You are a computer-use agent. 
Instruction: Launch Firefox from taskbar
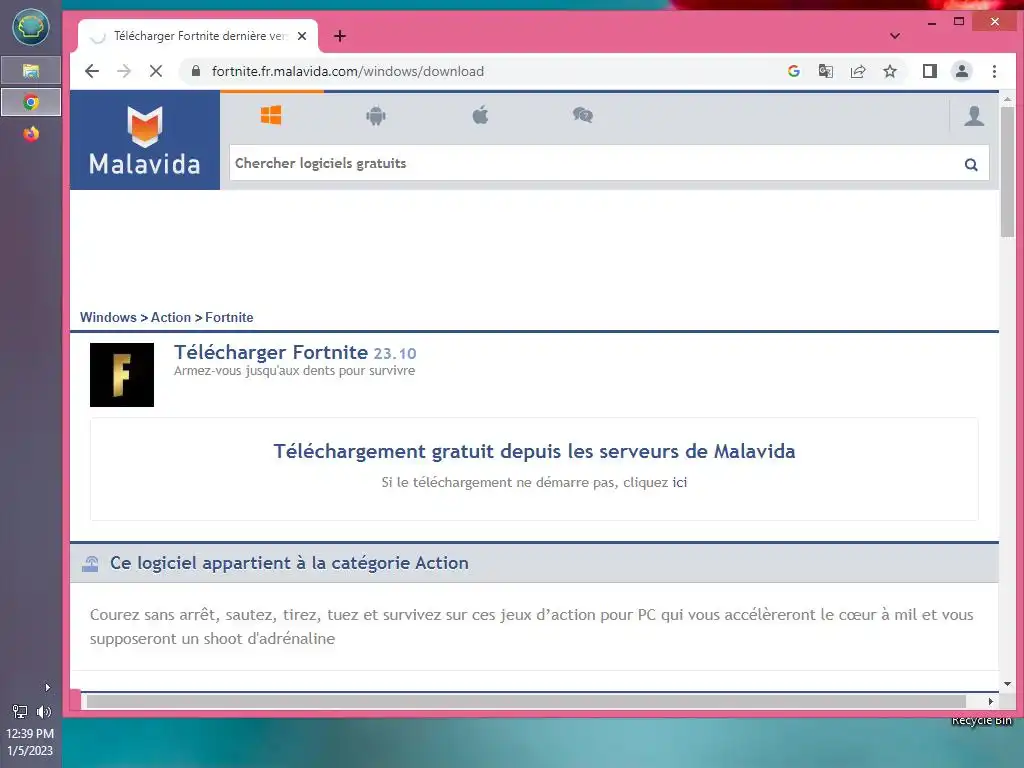point(31,134)
